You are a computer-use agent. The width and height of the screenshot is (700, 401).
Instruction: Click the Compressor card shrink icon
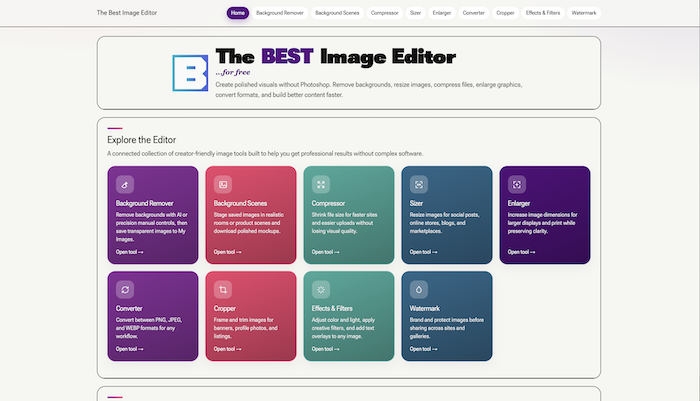(321, 184)
